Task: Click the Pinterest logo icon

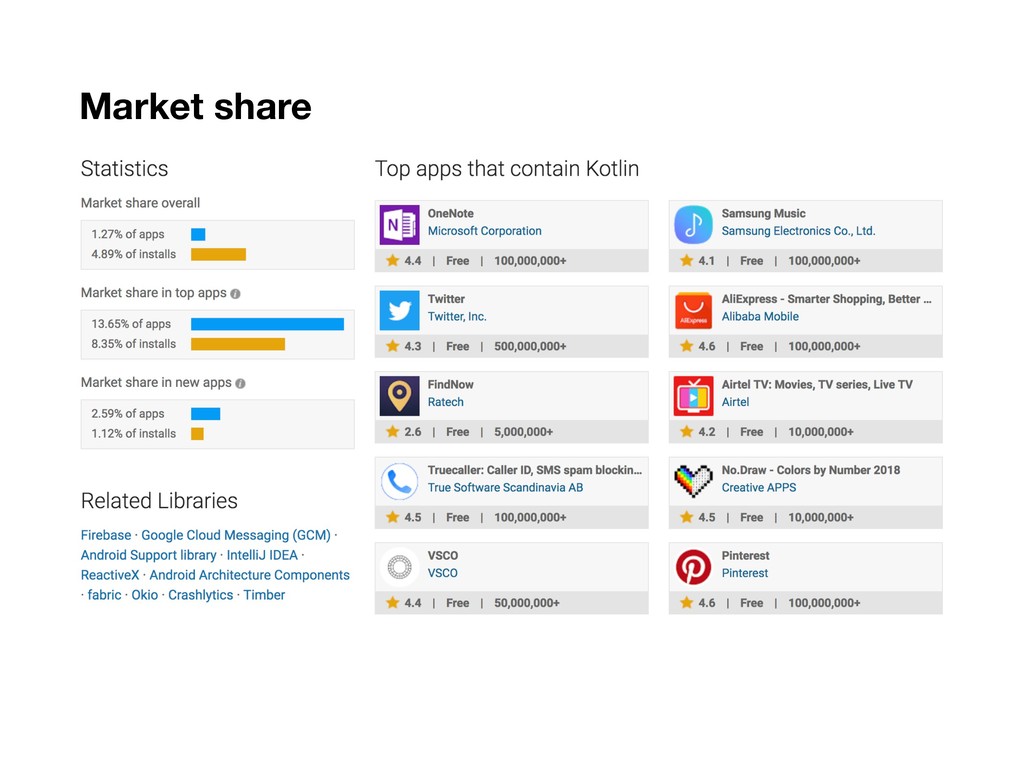Action: pos(693,567)
